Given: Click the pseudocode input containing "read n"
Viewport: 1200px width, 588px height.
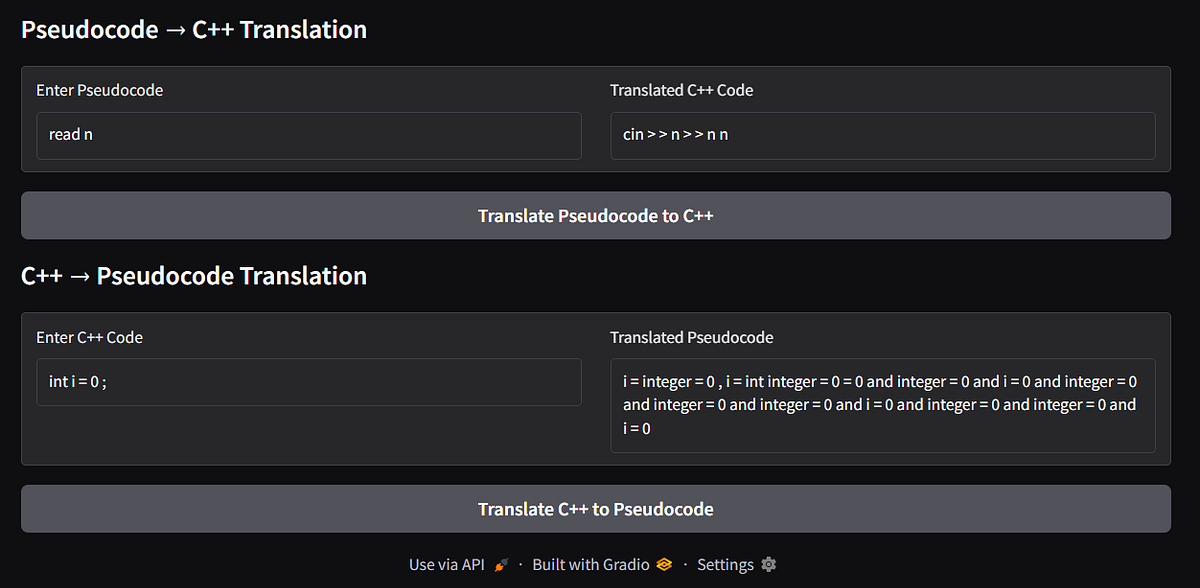Looking at the screenshot, I should (308, 136).
